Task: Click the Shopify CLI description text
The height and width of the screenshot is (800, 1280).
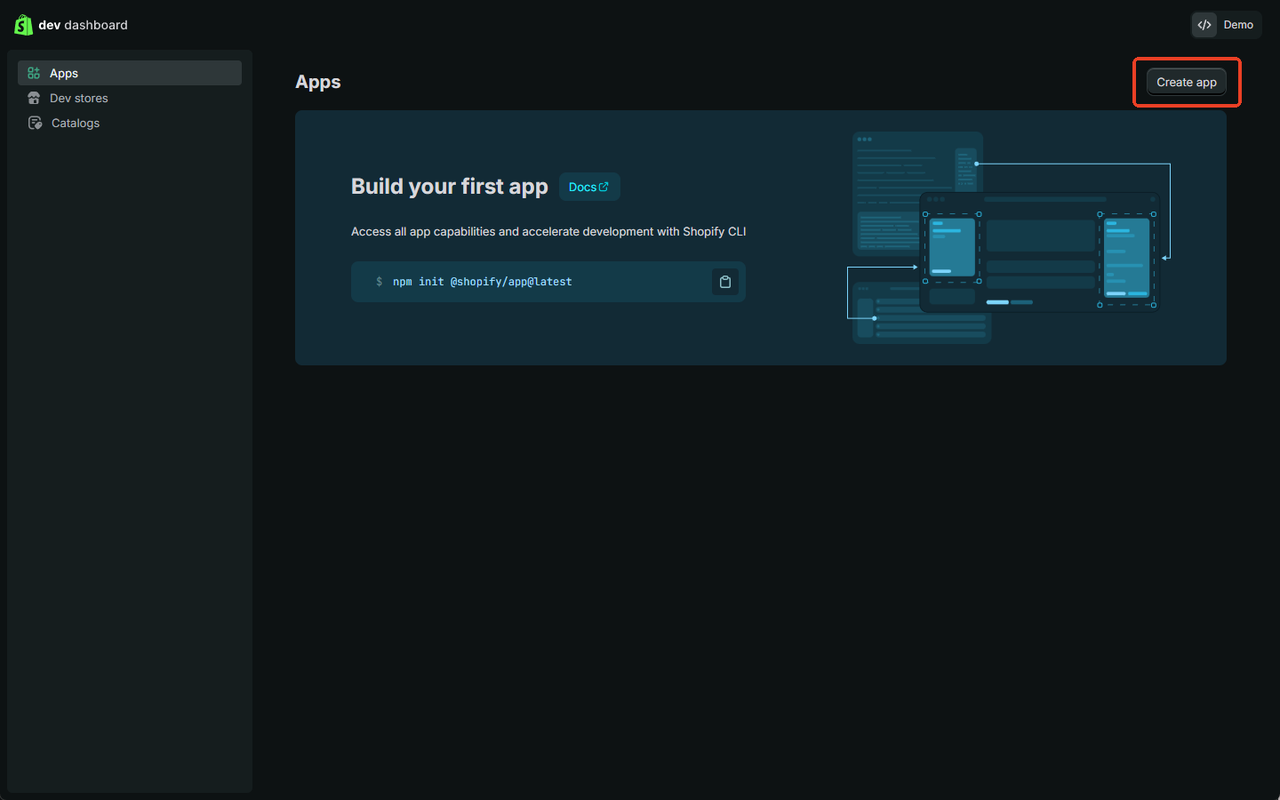Action: click(548, 232)
